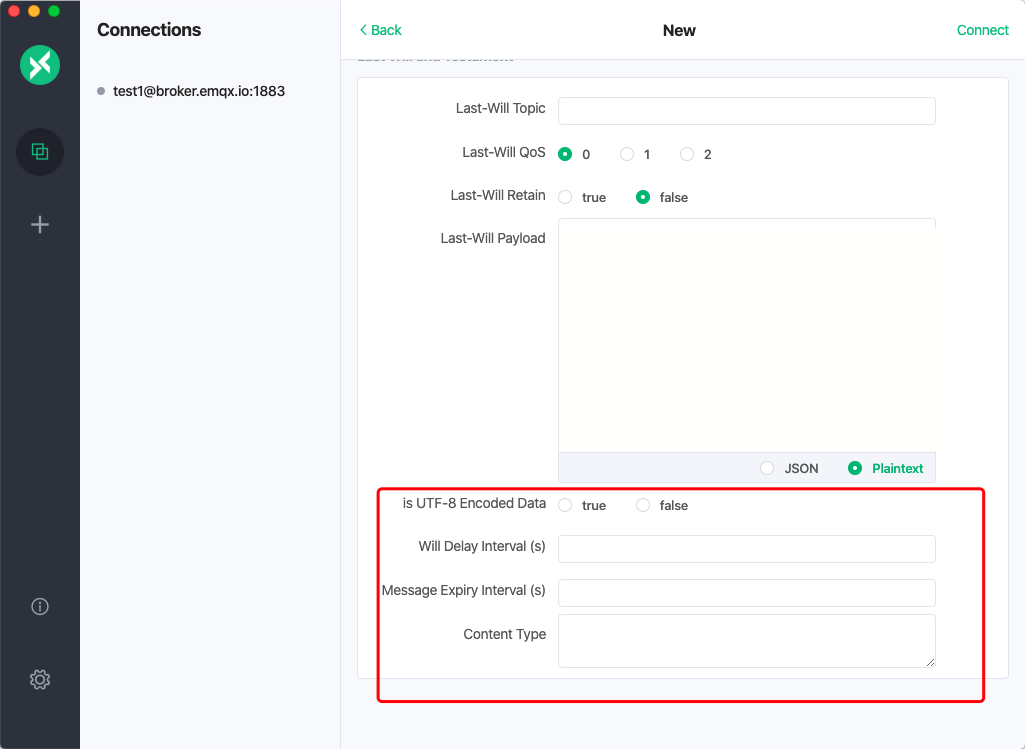
Task: Select Last-Will QoS 0
Action: click(565, 154)
